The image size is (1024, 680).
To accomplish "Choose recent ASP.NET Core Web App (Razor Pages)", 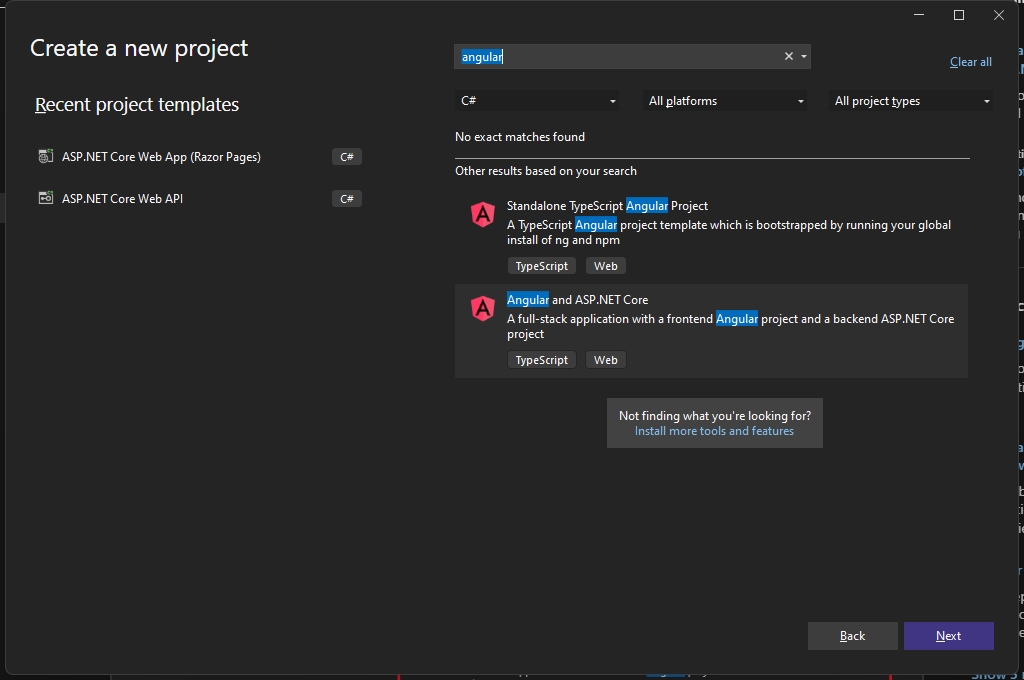I will tap(161, 157).
